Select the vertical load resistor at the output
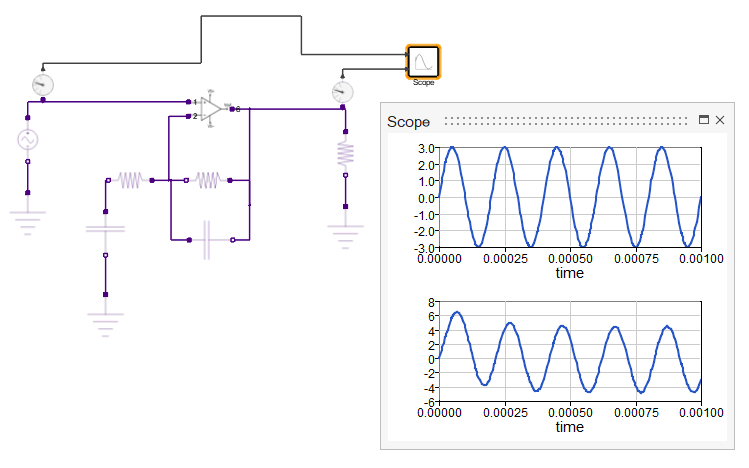Screen dimensions: 749x468 pos(345,153)
